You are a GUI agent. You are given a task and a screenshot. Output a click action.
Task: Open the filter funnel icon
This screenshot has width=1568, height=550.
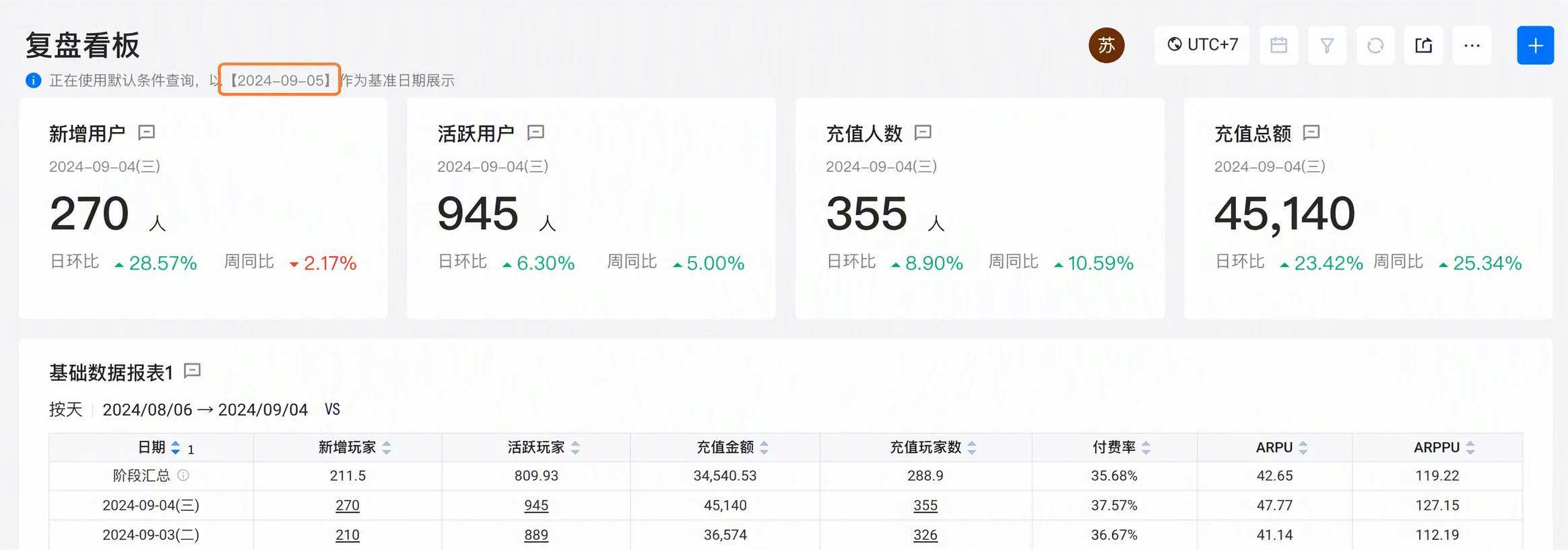(x=1327, y=45)
